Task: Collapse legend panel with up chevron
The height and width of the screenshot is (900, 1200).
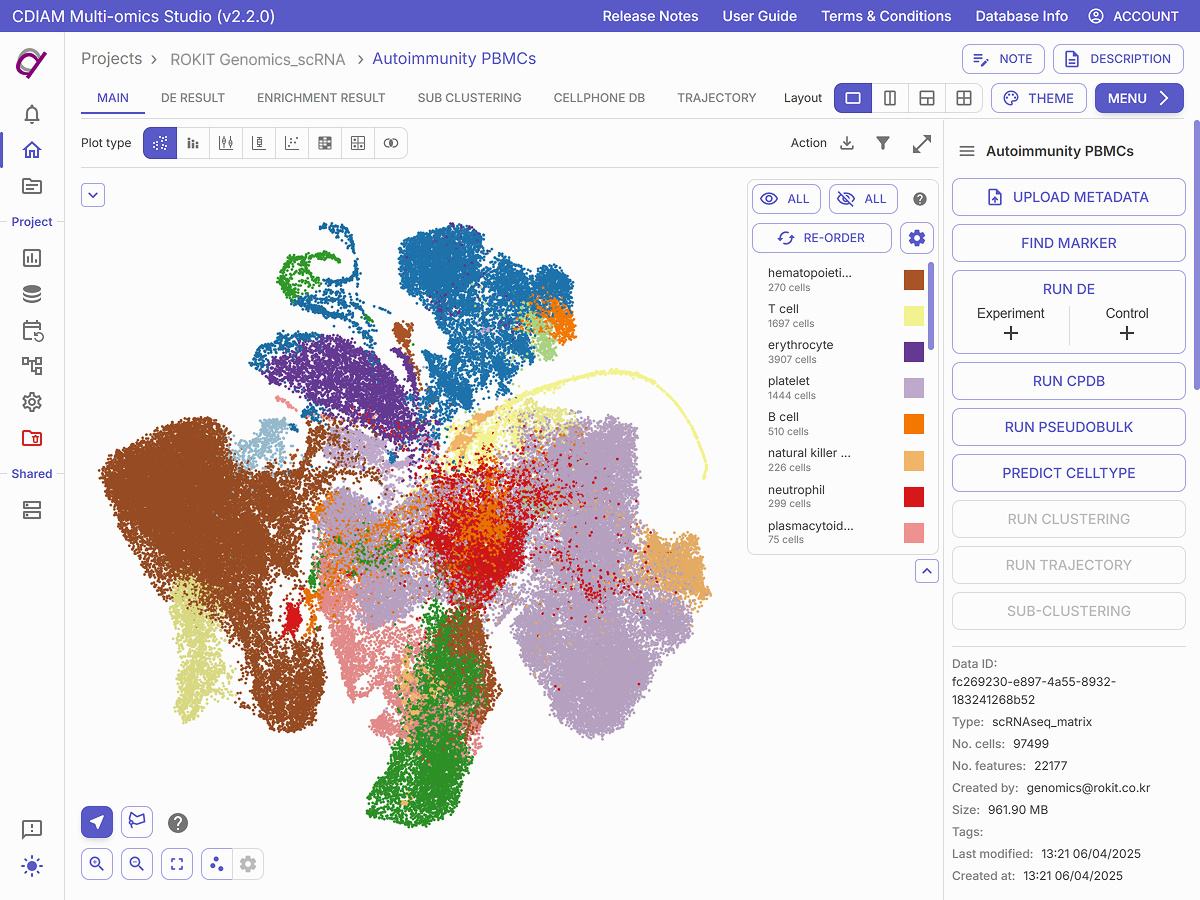Action: 927,571
